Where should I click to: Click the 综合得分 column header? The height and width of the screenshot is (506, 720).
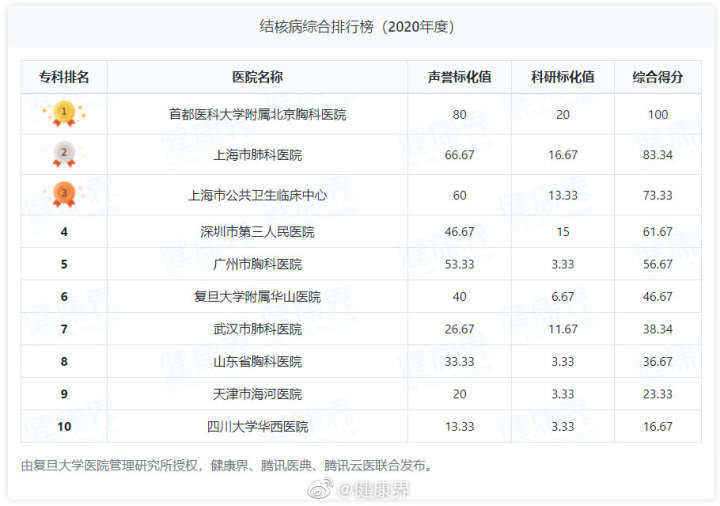pyautogui.click(x=658, y=77)
